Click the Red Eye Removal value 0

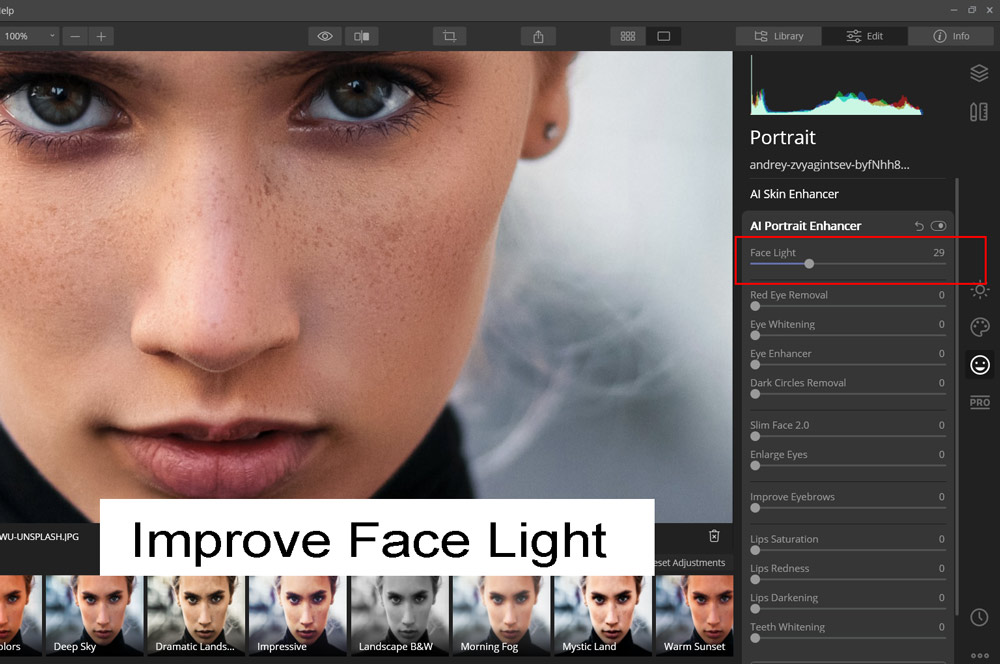941,295
